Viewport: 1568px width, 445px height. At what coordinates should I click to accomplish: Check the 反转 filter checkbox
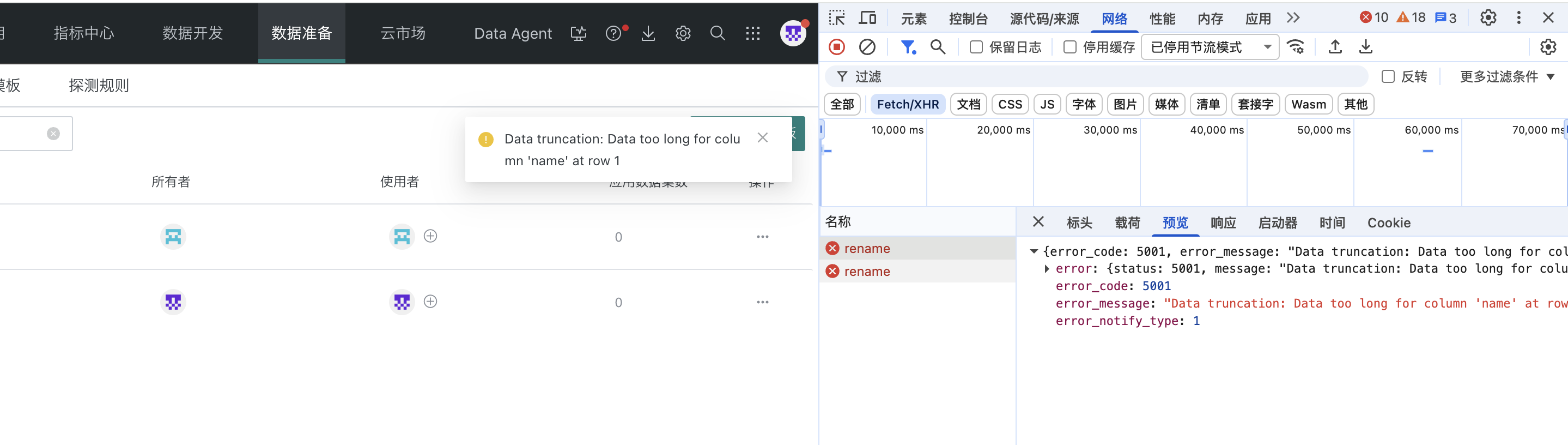coord(1388,76)
